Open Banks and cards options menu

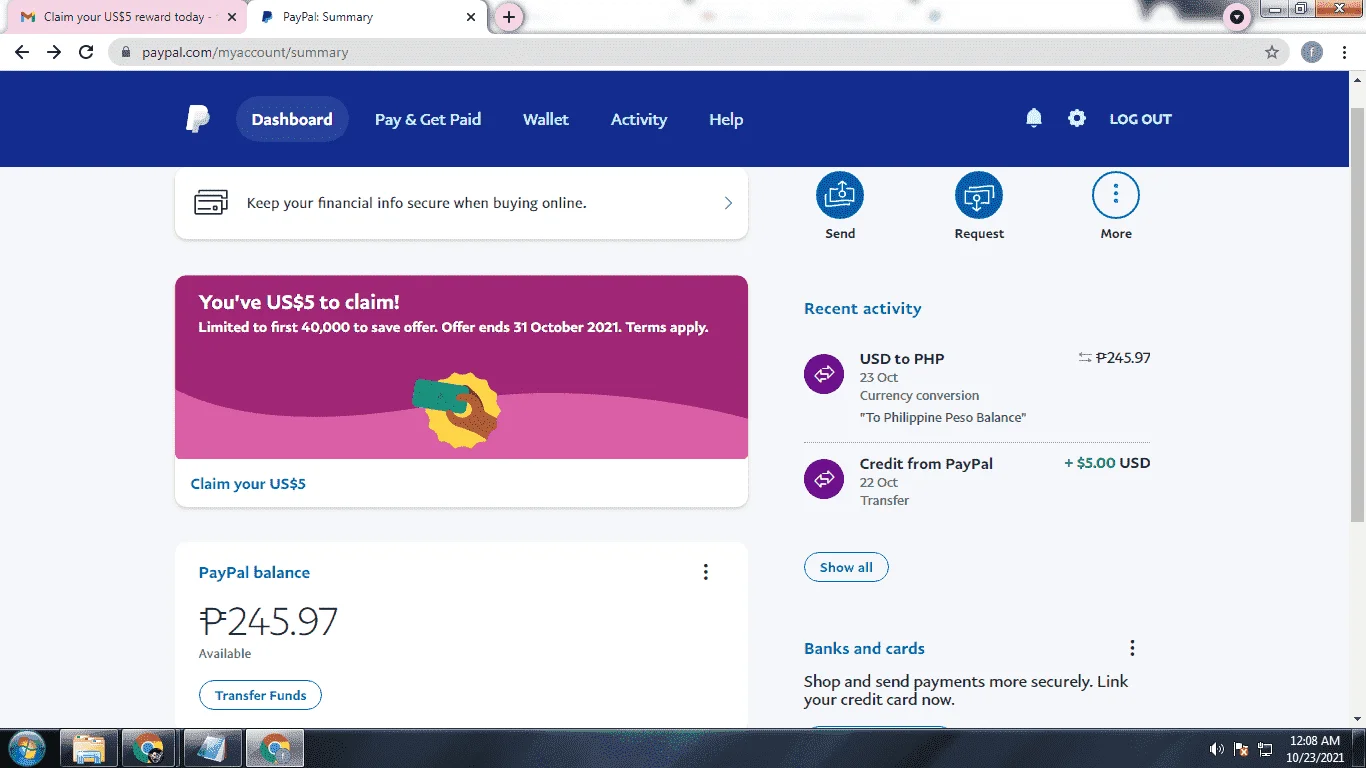pos(1132,648)
